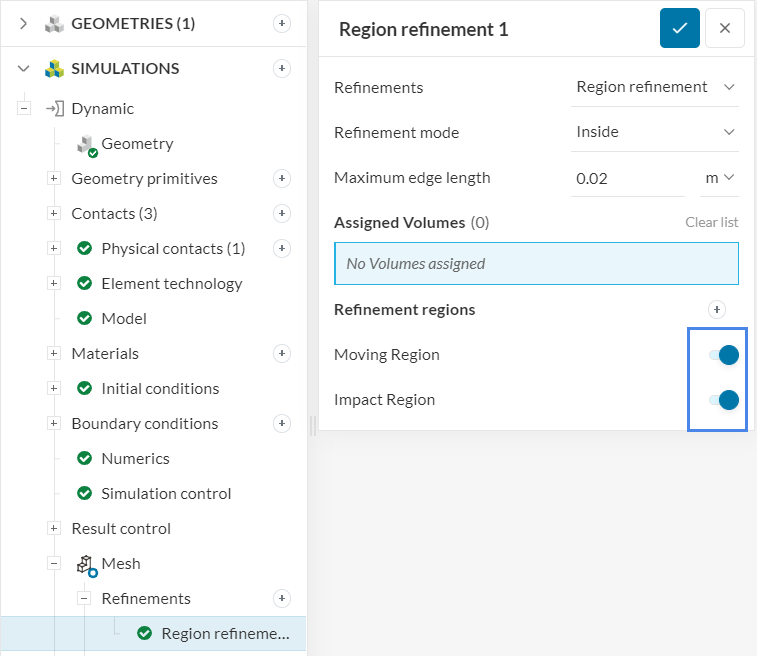
Task: Confirm refinement with the blue checkmark button
Action: pyautogui.click(x=679, y=28)
